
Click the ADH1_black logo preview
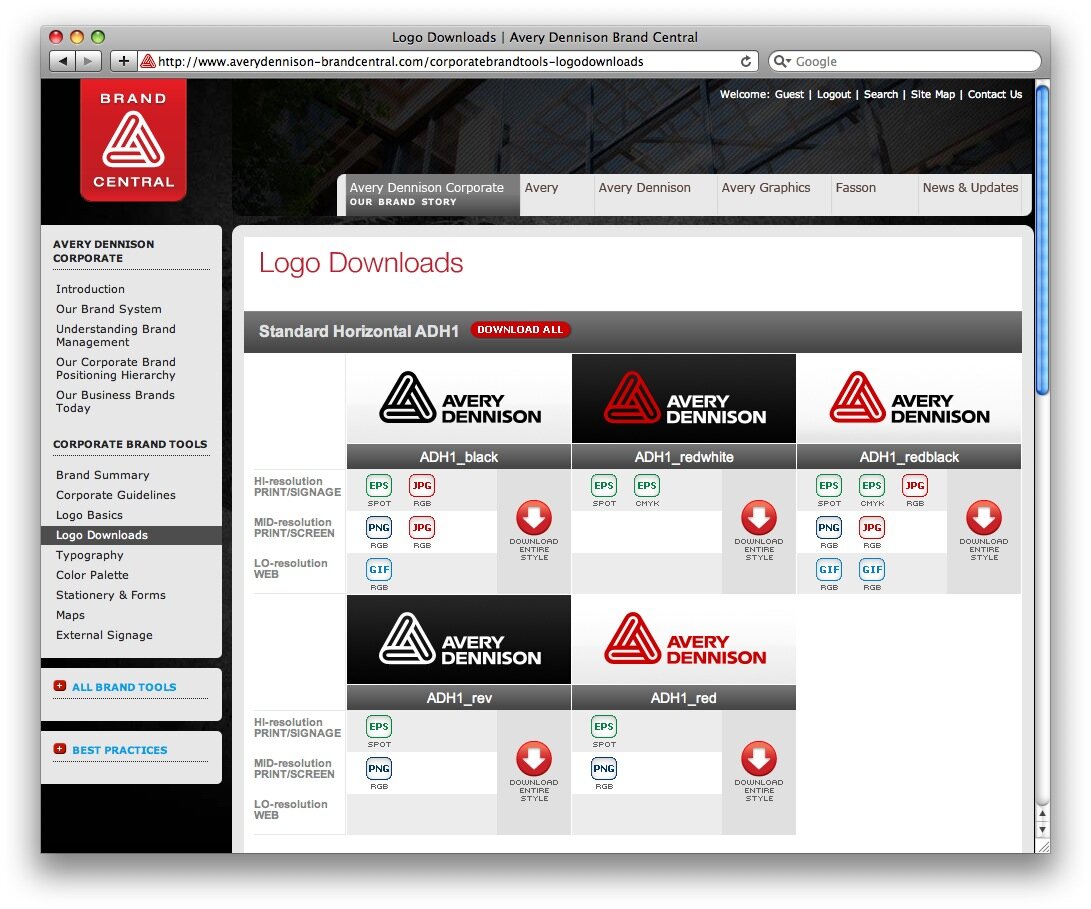(x=459, y=399)
